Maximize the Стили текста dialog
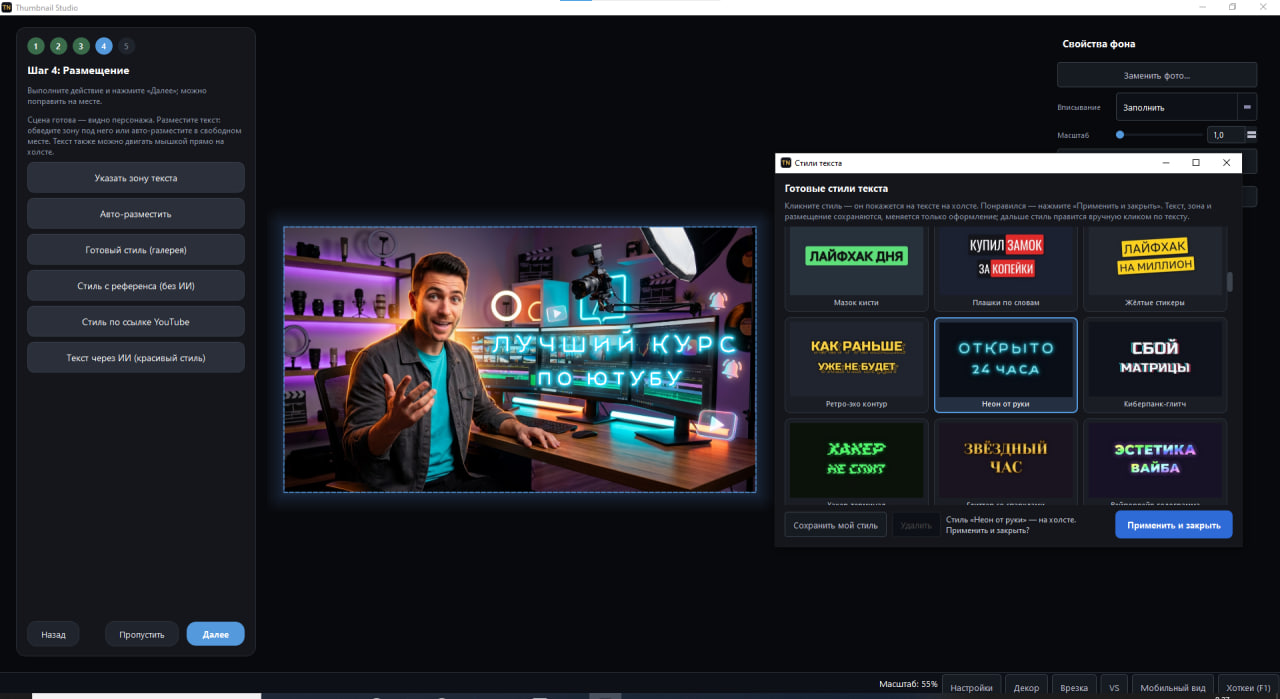The width and height of the screenshot is (1280, 699). (x=1196, y=162)
